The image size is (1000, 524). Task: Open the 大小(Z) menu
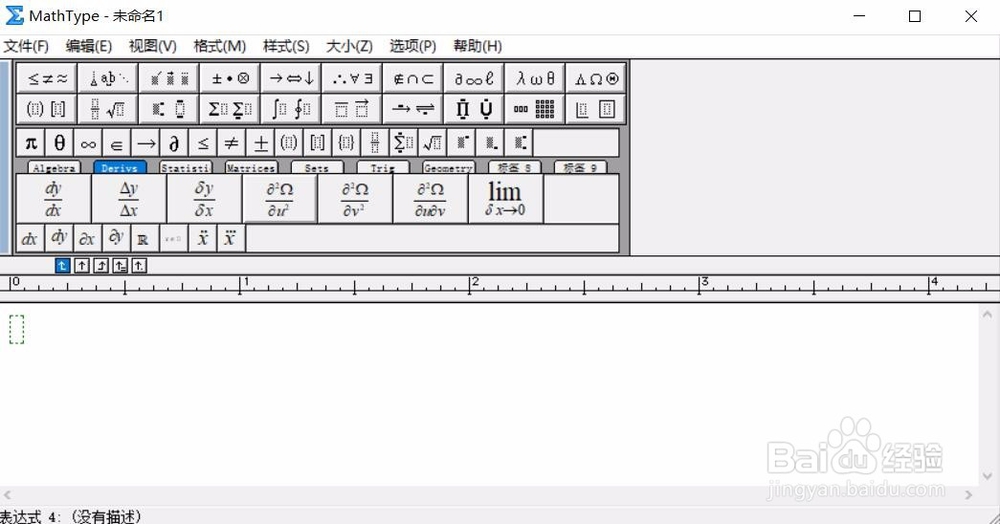pyautogui.click(x=349, y=46)
